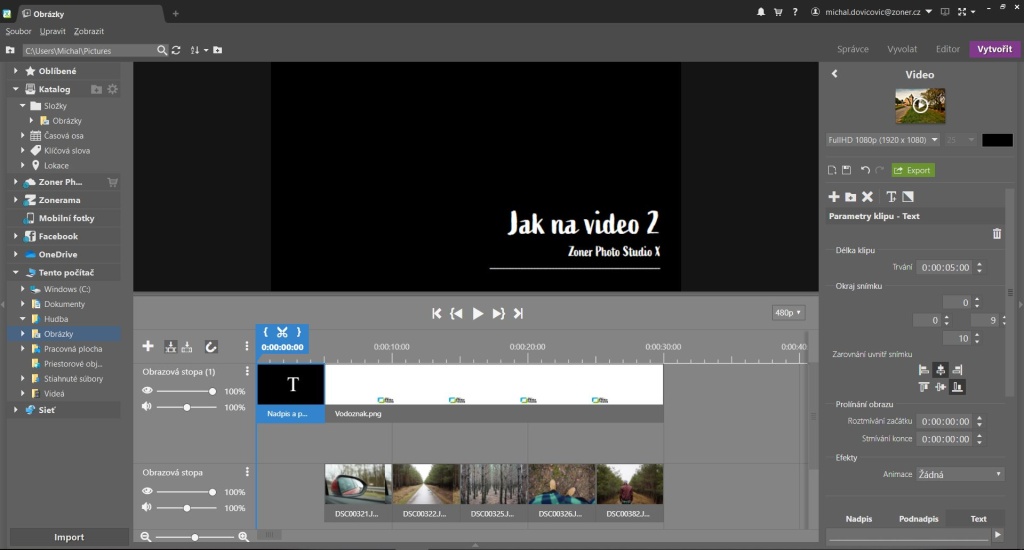Play the video preview
The image size is (1024, 550).
point(477,314)
